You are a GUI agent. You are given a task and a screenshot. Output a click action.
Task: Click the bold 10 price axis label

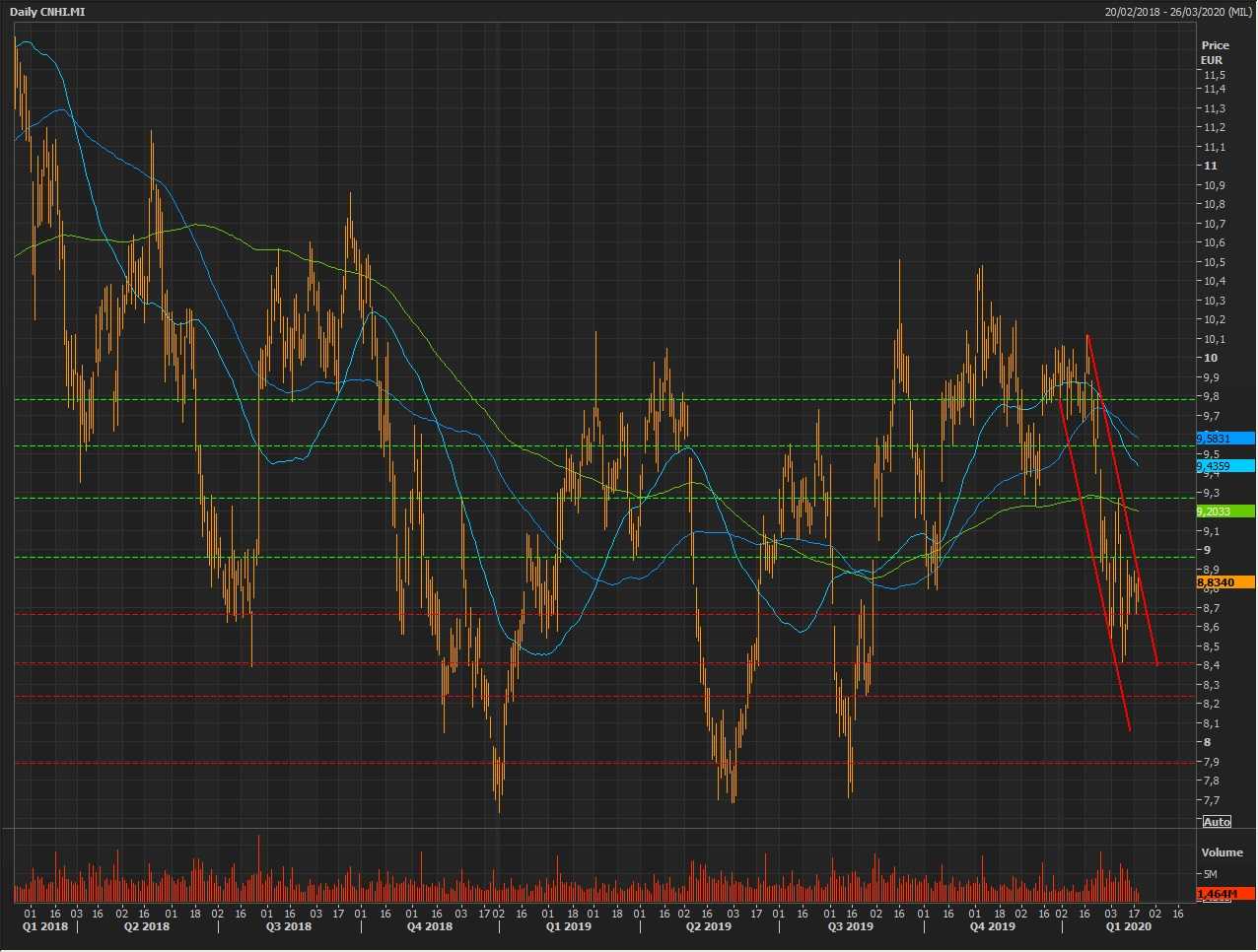click(x=1210, y=358)
